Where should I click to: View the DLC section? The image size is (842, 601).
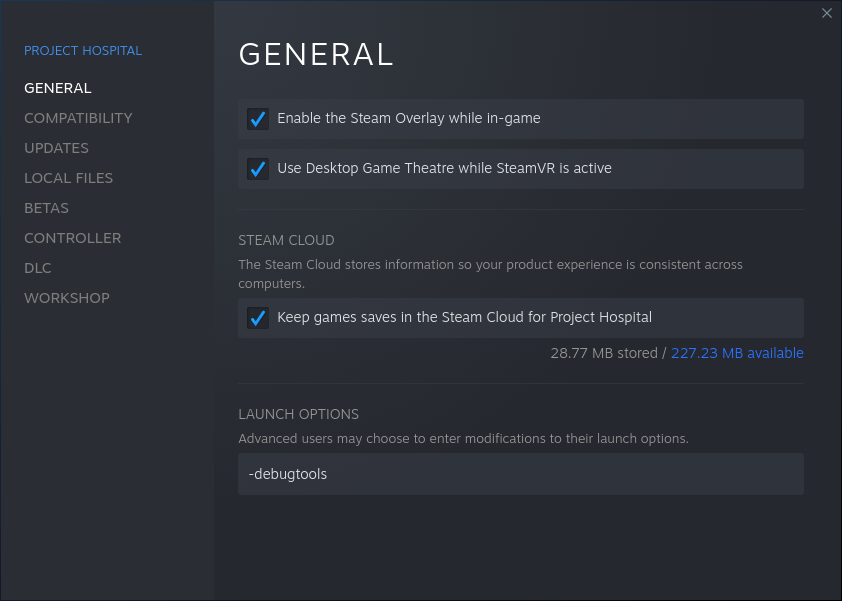click(x=38, y=268)
